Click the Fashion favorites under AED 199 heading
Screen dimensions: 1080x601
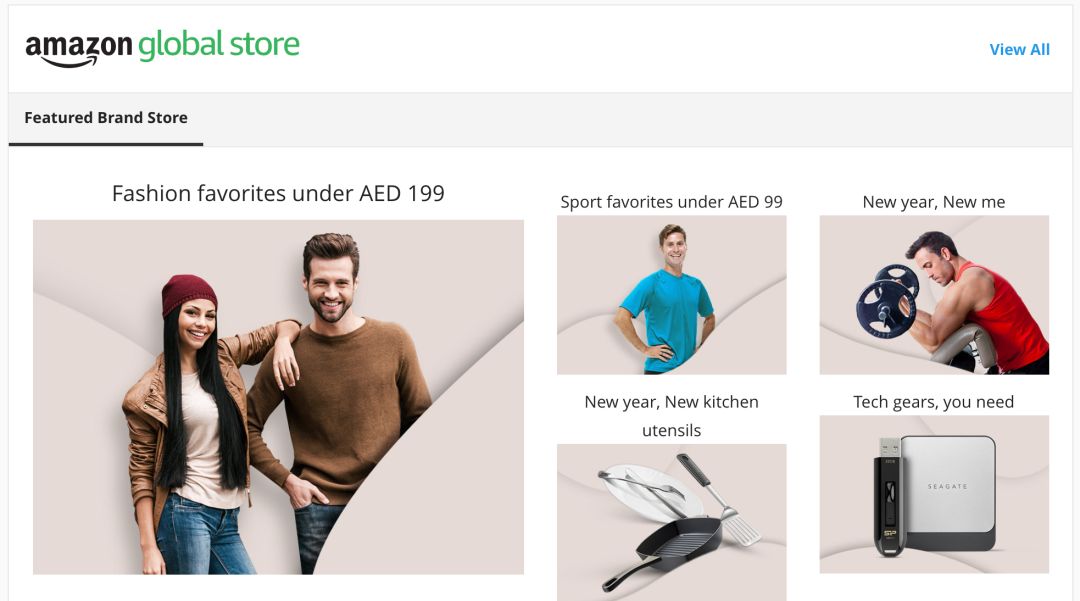click(x=278, y=193)
